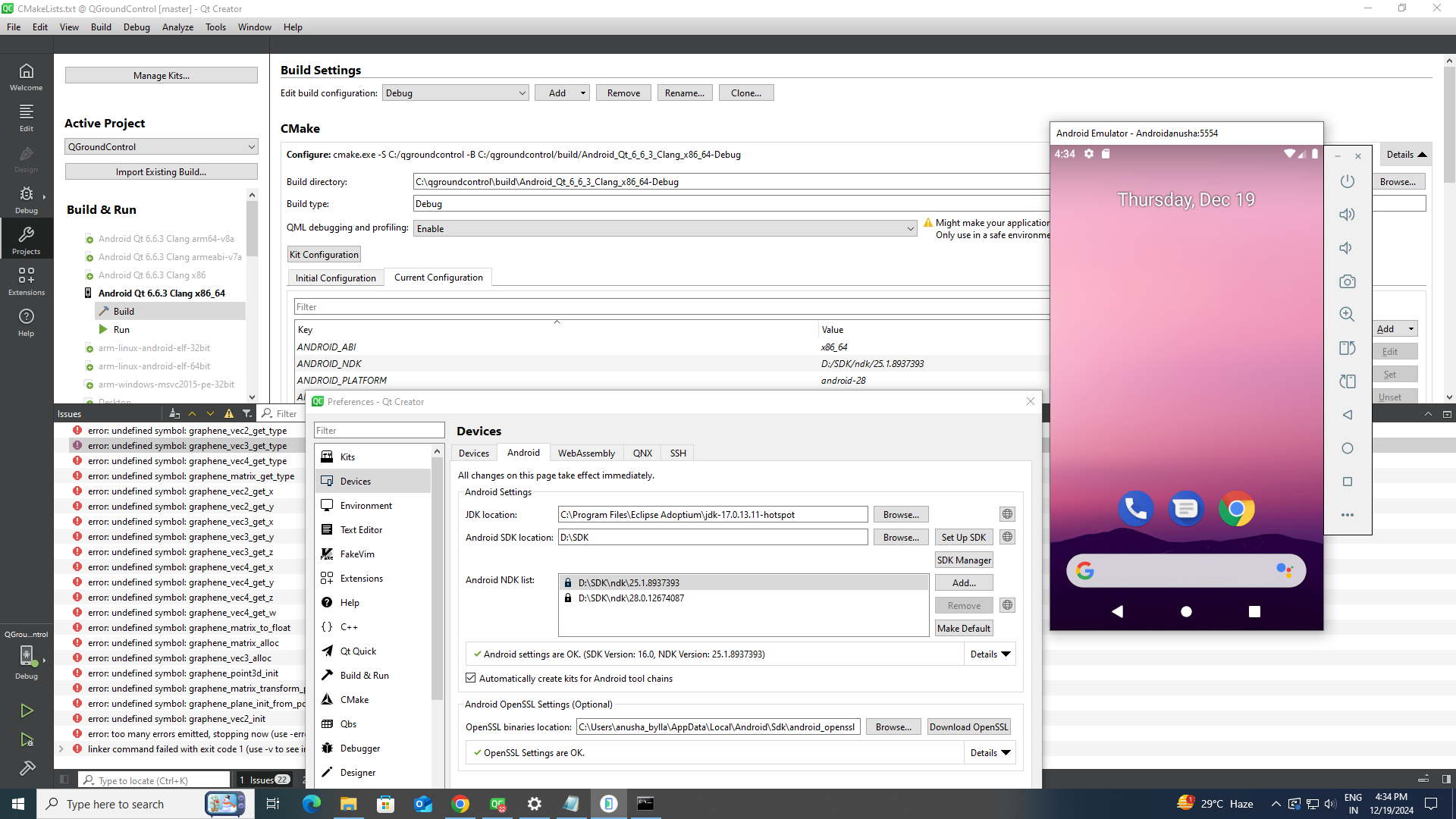Viewport: 1456px width, 819px height.
Task: Click the green Run button
Action: 27,711
